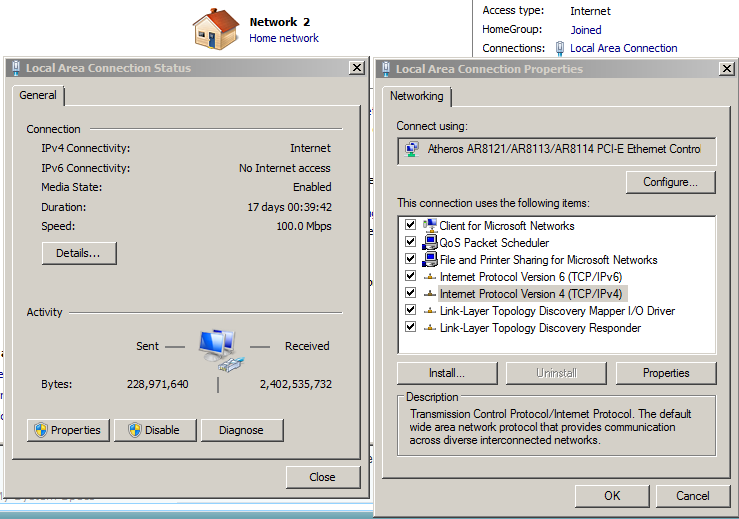
Task: Open Properties for the selected protocol
Action: (x=666, y=373)
